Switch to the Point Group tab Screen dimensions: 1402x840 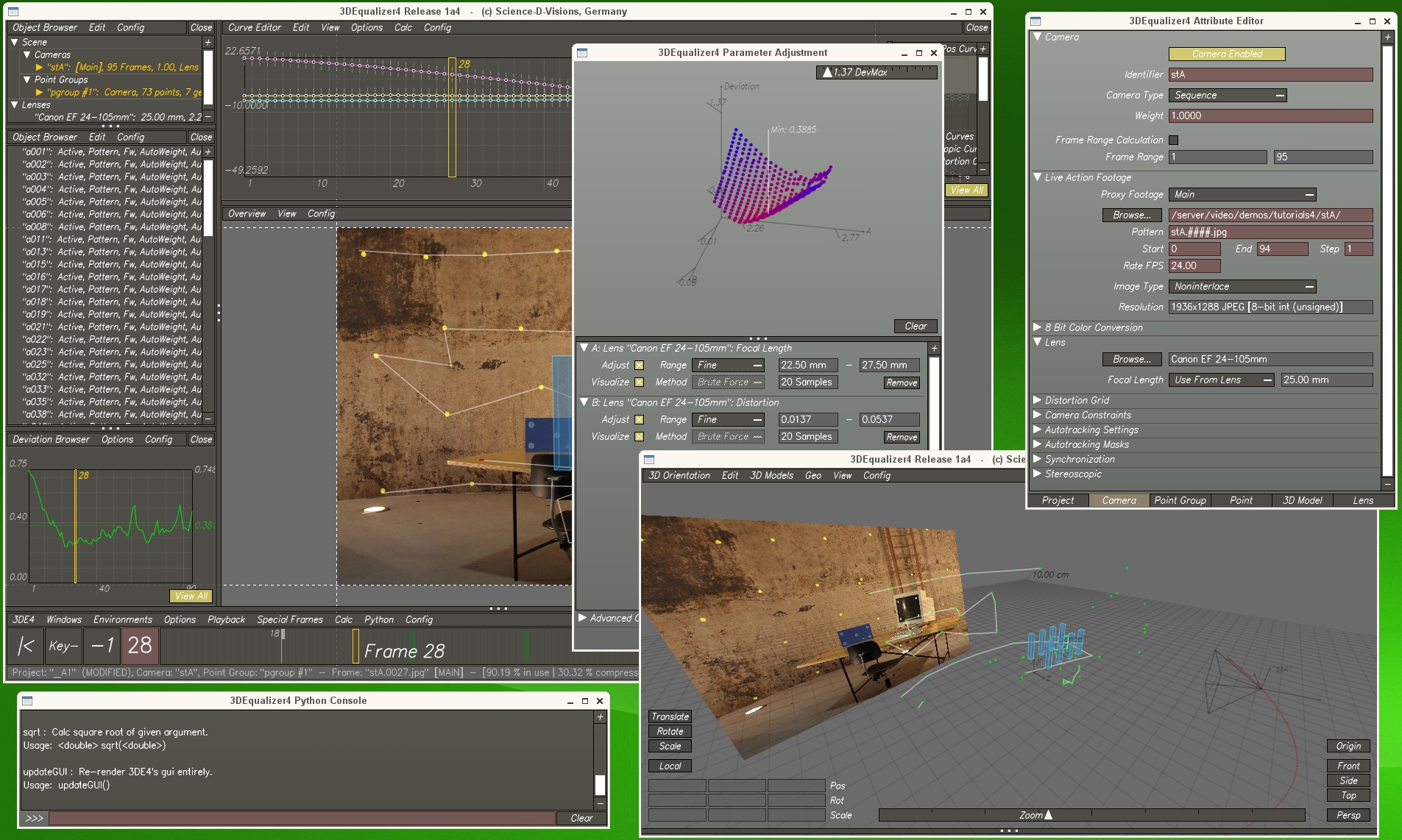[x=1180, y=500]
